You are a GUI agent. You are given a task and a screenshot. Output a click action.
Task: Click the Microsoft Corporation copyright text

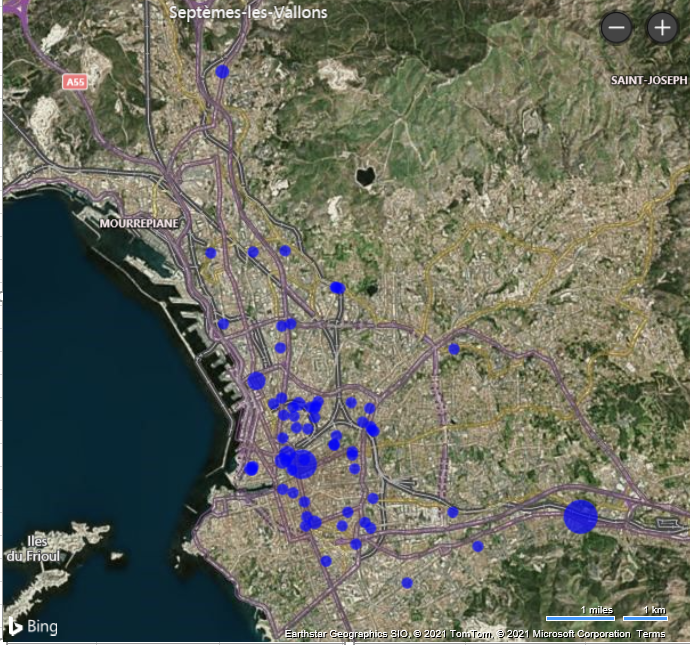point(564,634)
